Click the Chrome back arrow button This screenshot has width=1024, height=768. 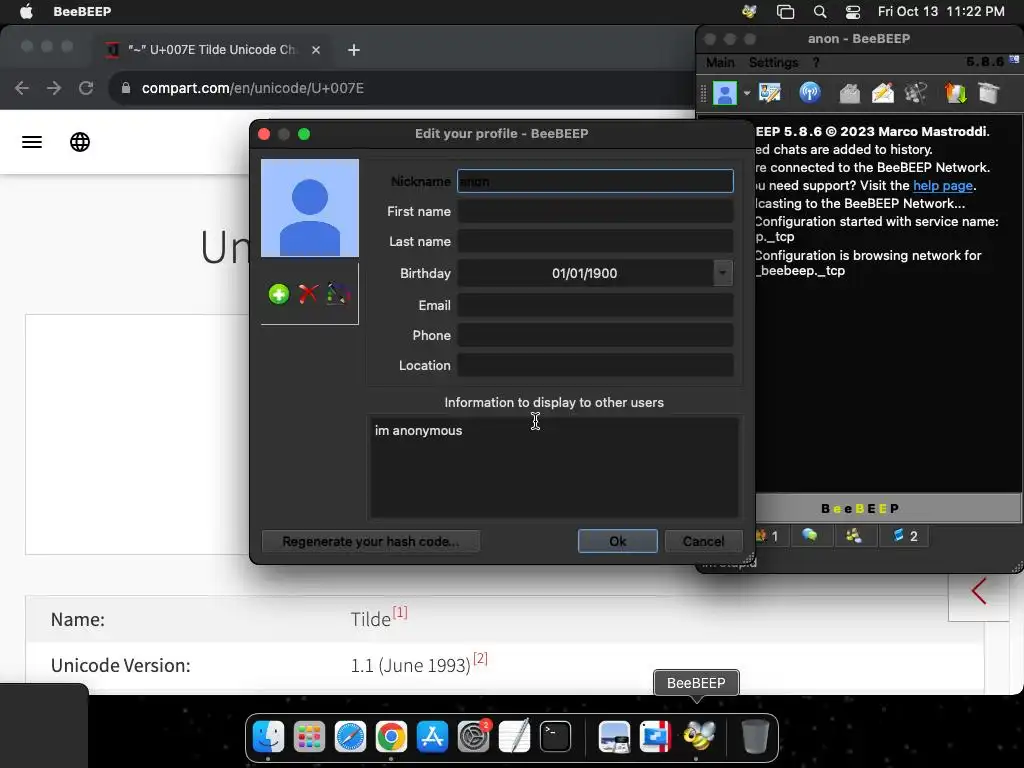tap(22, 88)
